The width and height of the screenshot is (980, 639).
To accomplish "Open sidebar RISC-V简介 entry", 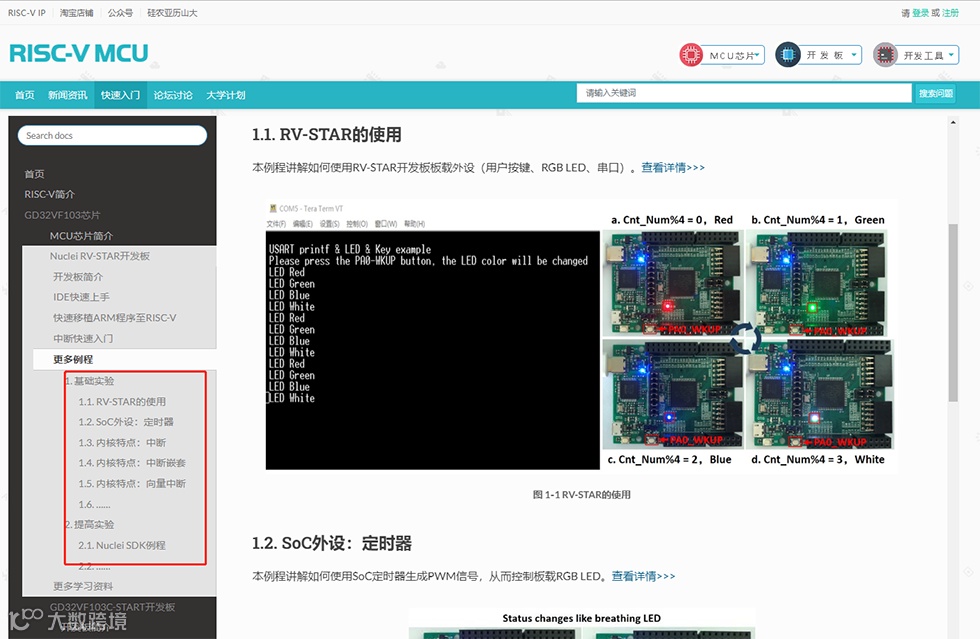I will (49, 194).
